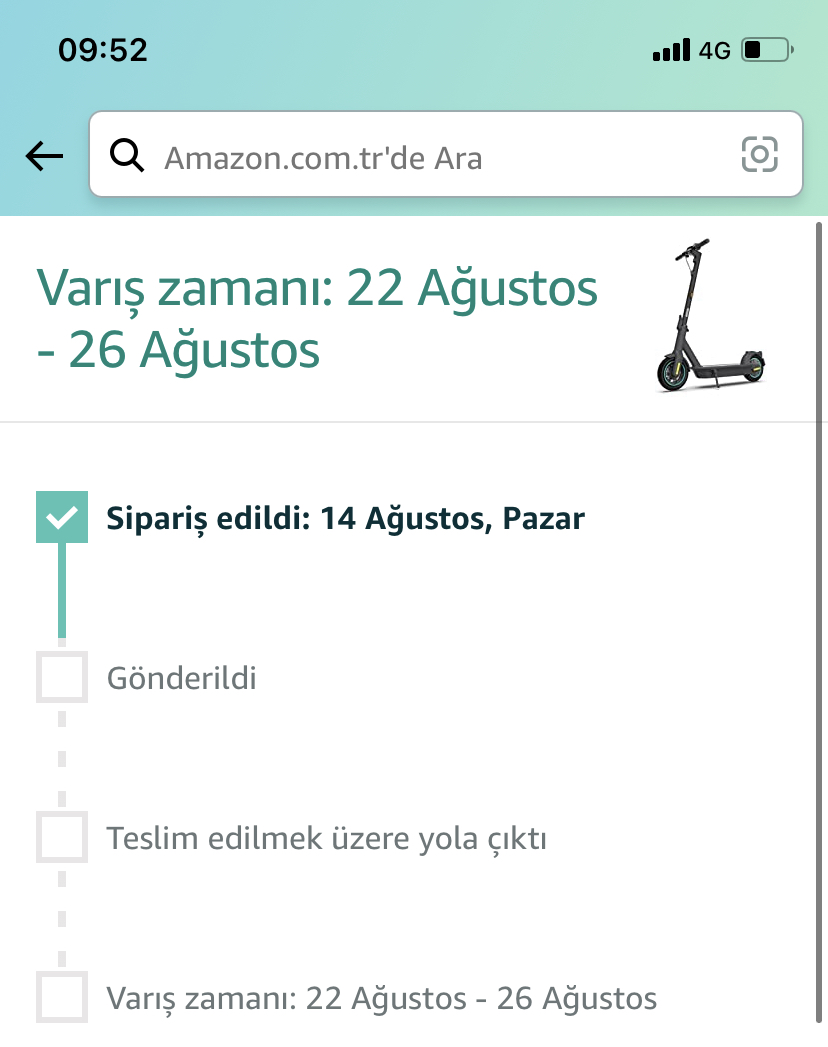Tap the 09:52 clock in status bar
The width and height of the screenshot is (828, 1047).
(x=103, y=49)
